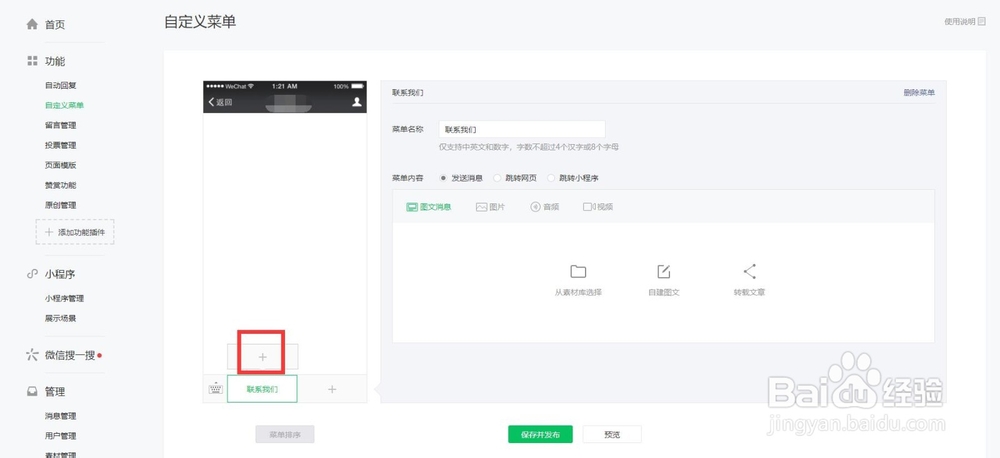Switch to the 视频 tab

598,207
